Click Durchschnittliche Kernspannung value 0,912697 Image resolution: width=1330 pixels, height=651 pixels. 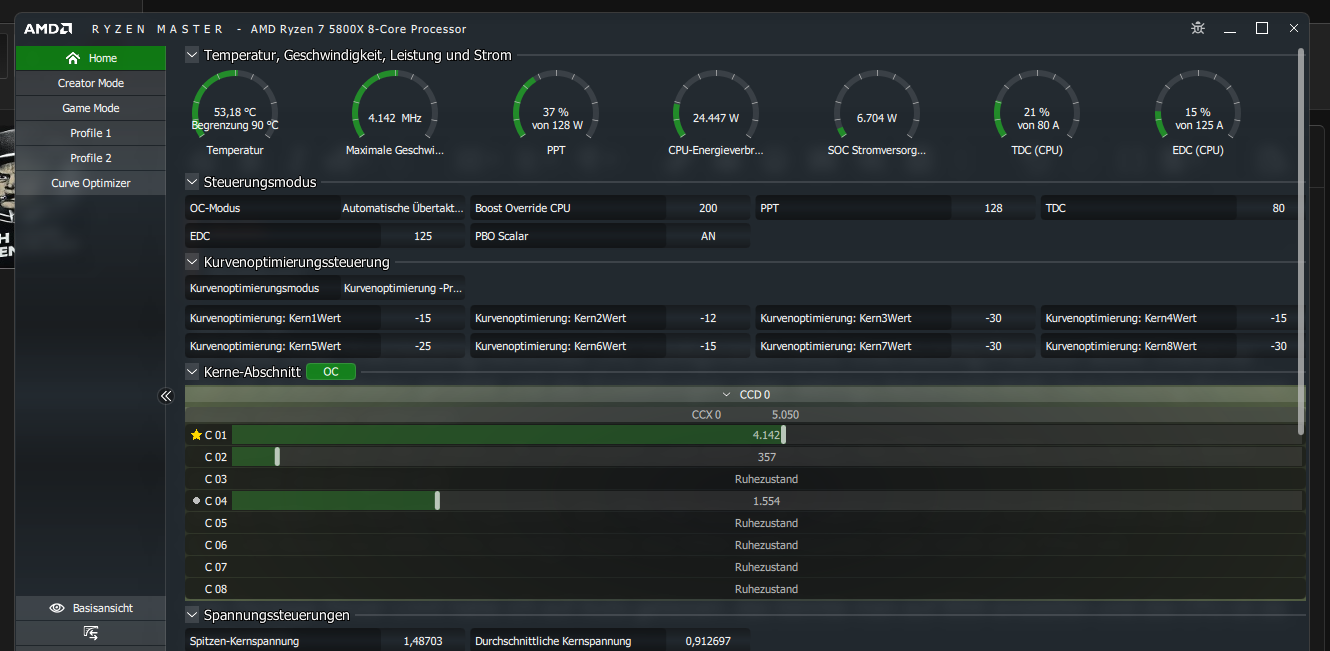tap(708, 641)
